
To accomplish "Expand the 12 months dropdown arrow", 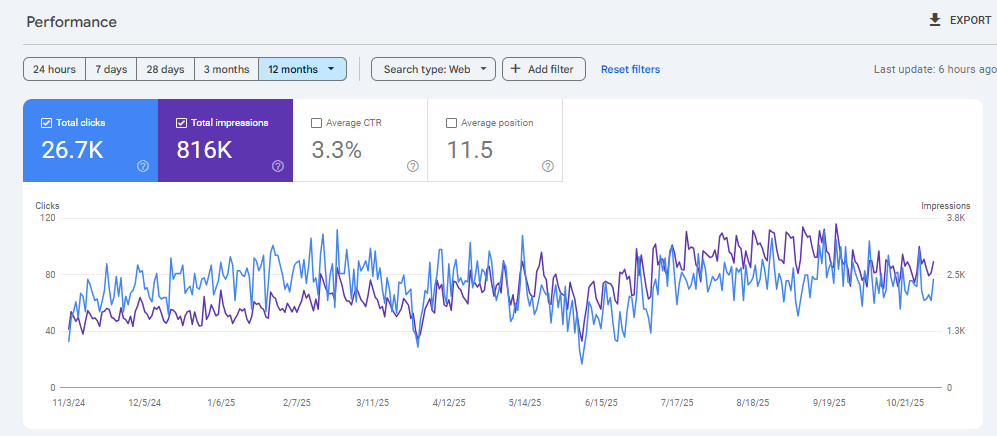I will [x=331, y=69].
